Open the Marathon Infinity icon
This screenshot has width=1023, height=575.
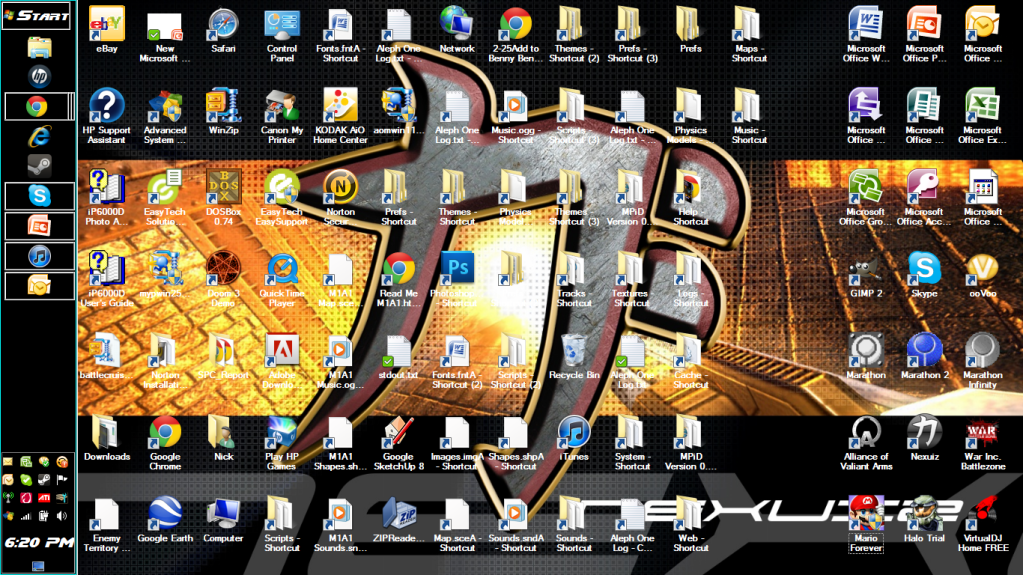coord(983,360)
